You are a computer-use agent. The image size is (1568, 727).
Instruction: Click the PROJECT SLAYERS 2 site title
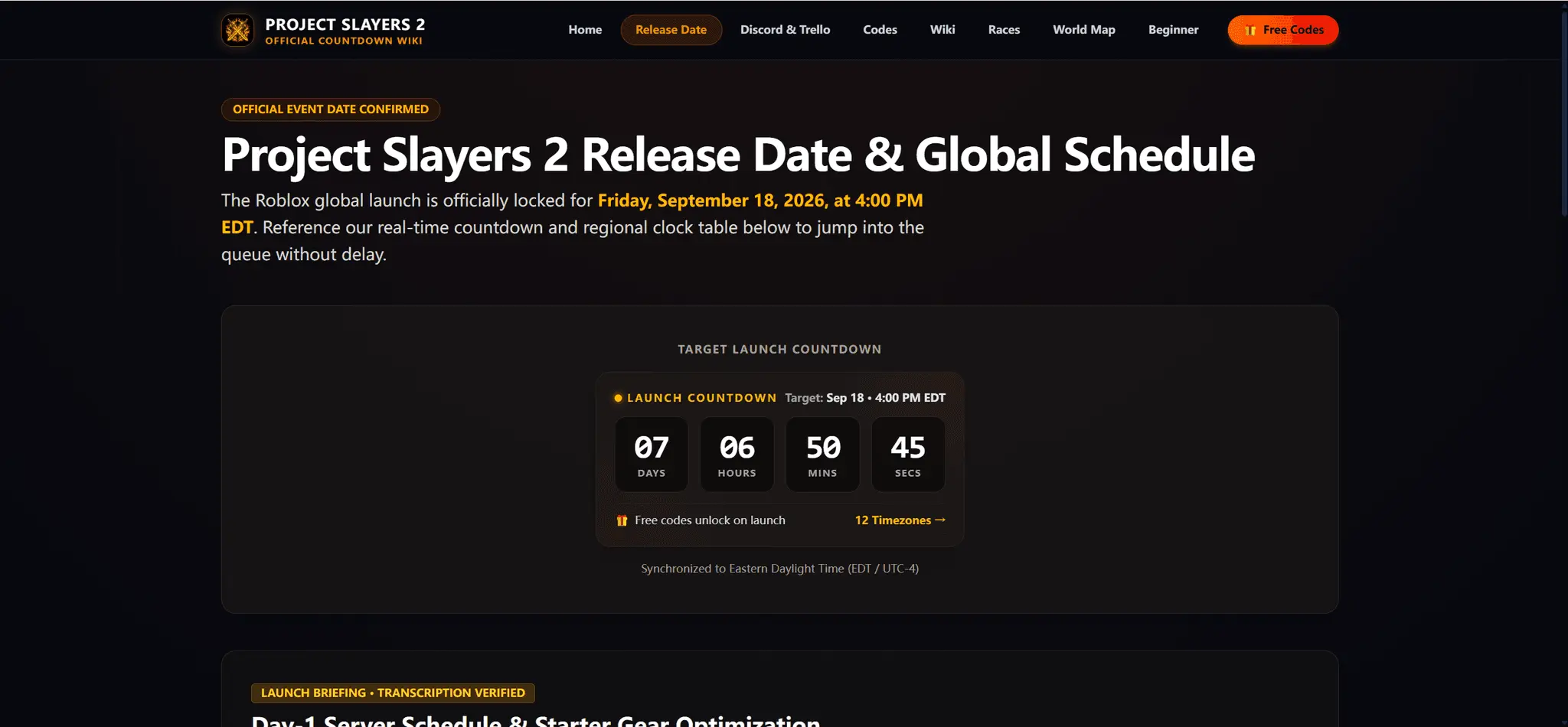coord(345,24)
